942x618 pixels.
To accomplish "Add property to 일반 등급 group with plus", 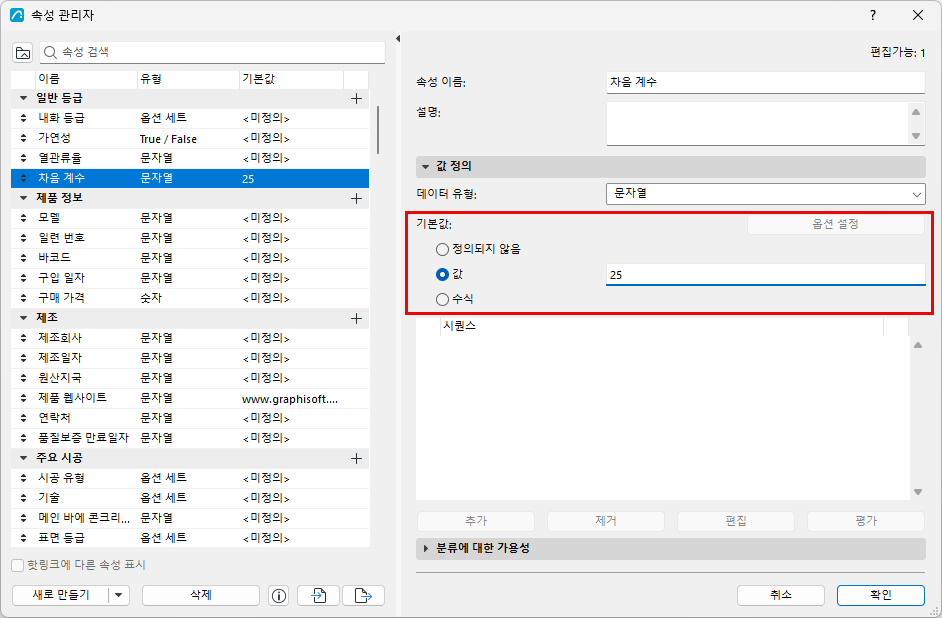I will [356, 98].
